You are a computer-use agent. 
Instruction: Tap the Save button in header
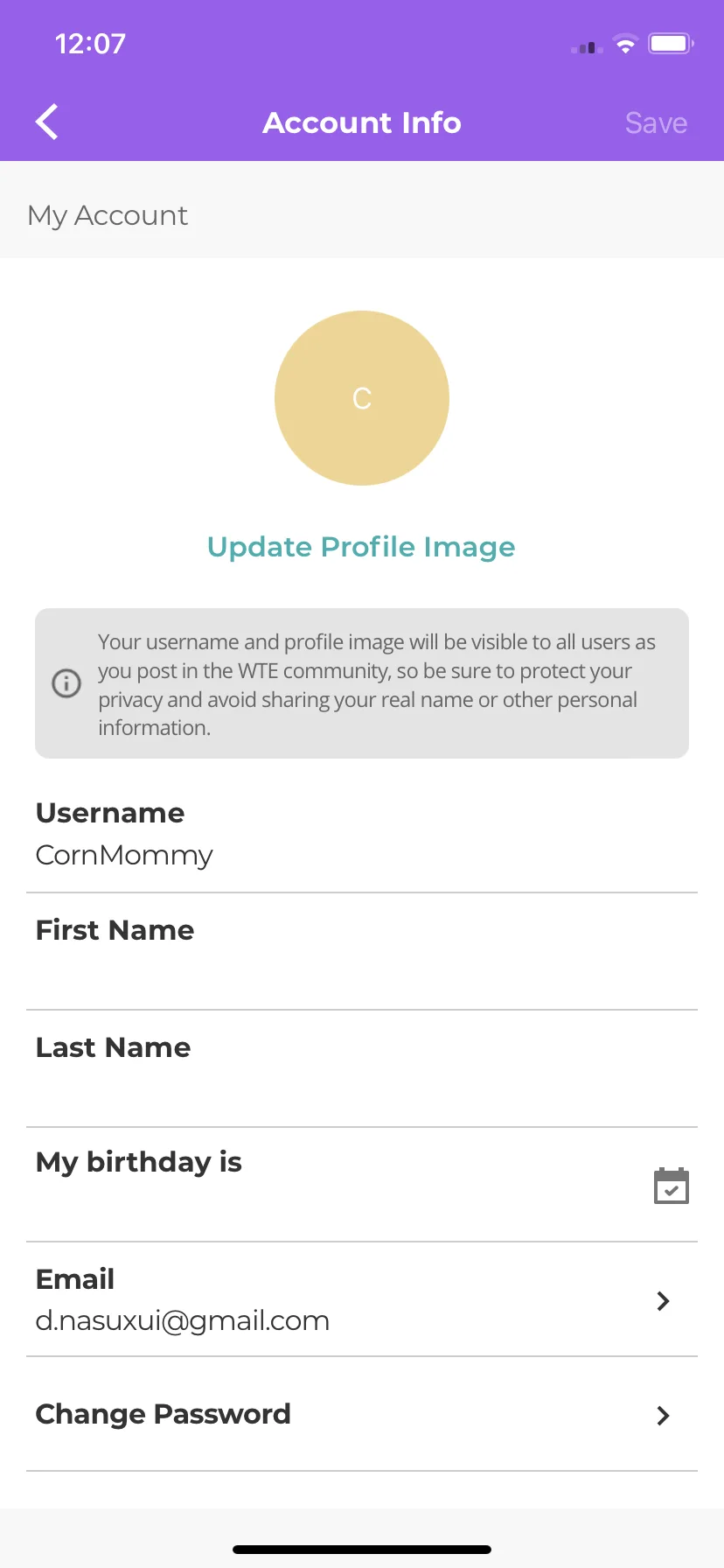click(x=656, y=122)
